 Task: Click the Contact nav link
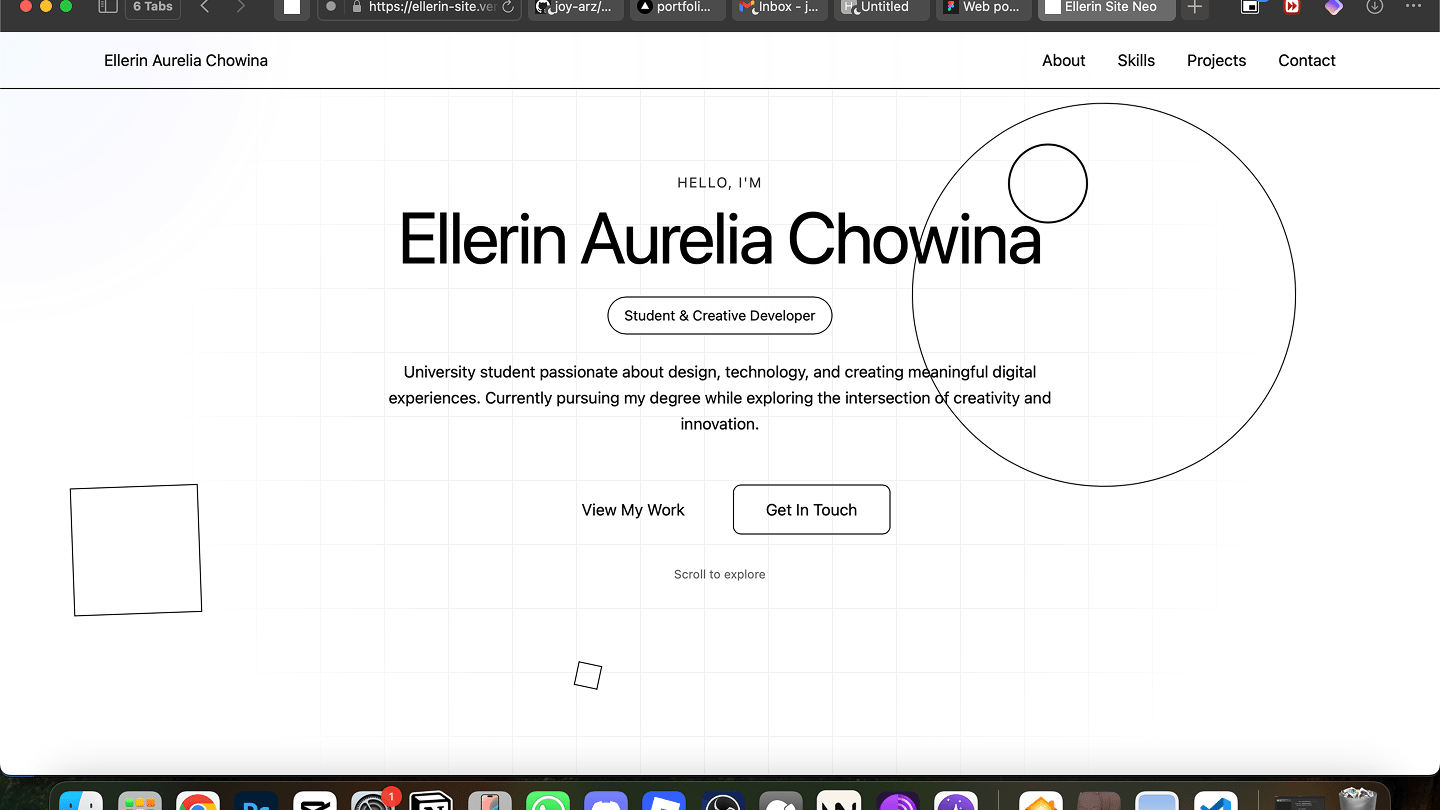pos(1306,60)
